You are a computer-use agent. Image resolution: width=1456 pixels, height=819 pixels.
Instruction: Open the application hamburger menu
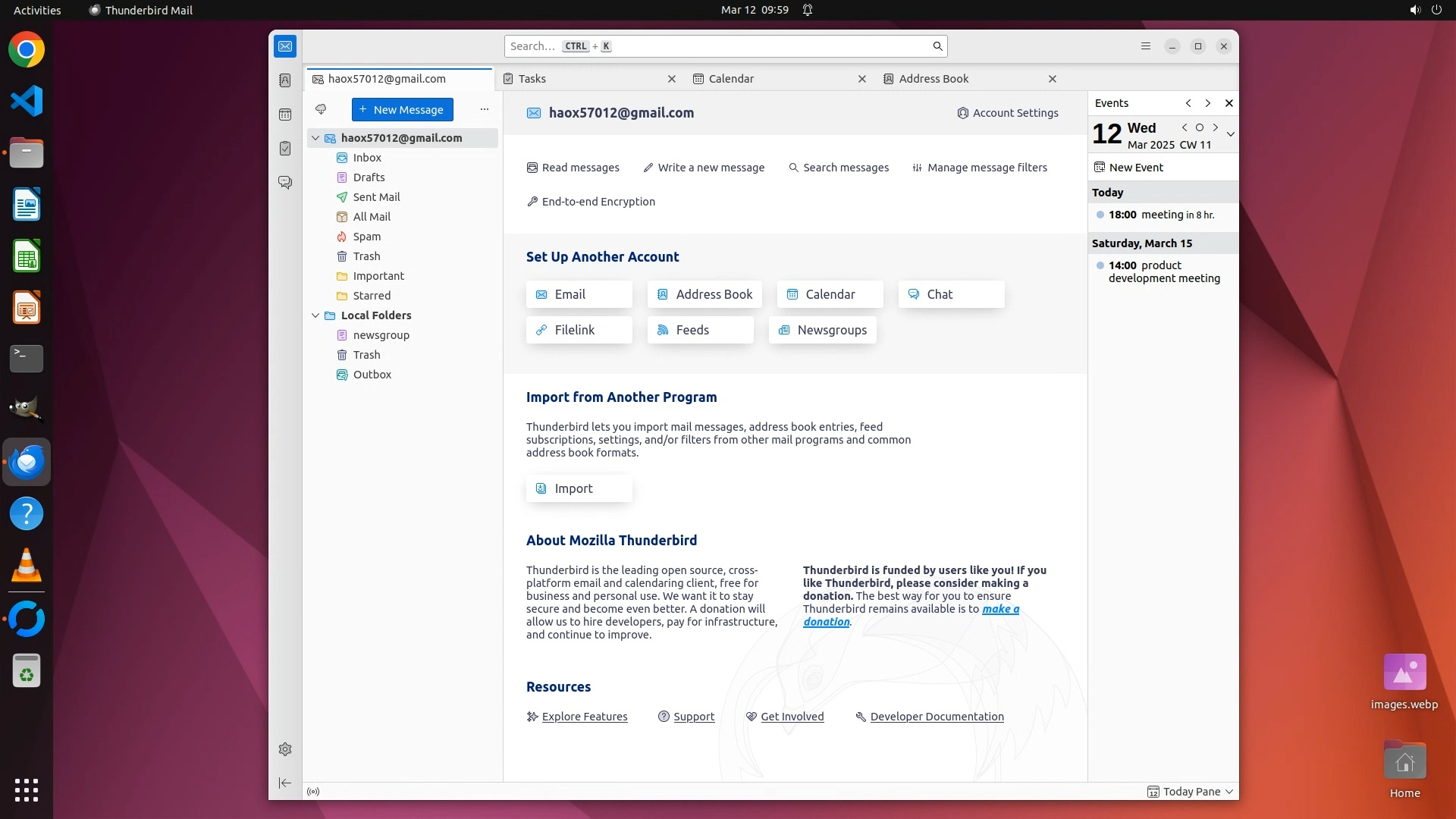coord(1146,46)
